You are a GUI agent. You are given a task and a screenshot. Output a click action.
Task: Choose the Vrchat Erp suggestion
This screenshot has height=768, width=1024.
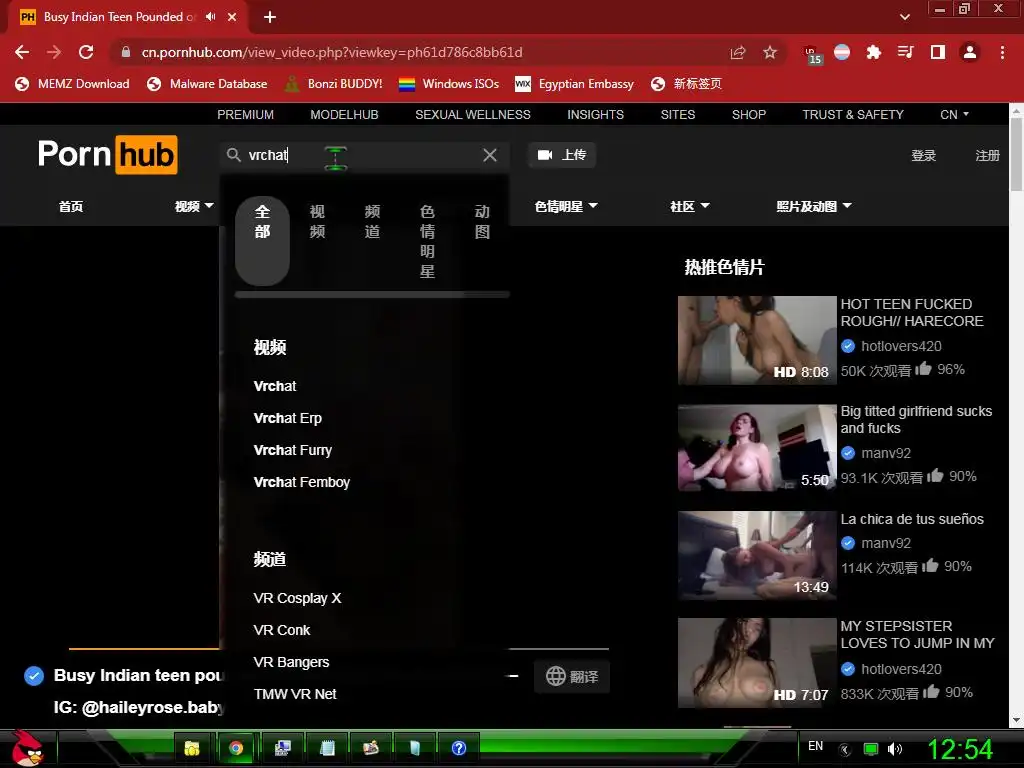(x=287, y=418)
